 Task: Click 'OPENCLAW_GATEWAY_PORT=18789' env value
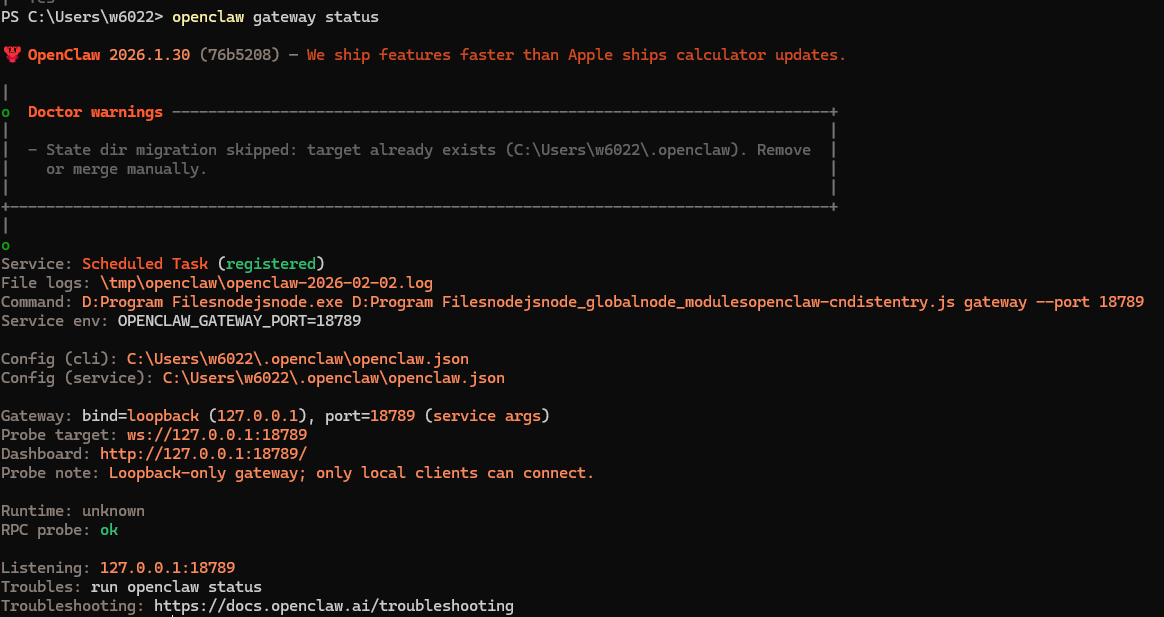point(239,321)
